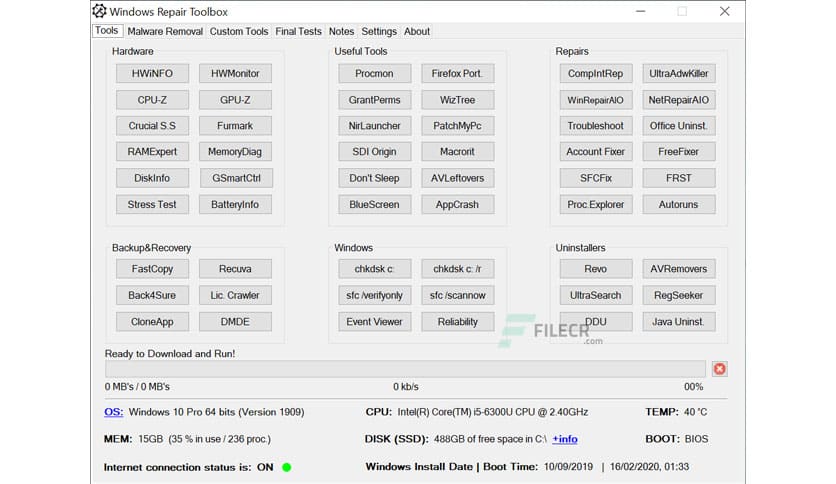This screenshot has height=484, width=836.
Task: Run DMDE
Action: pos(235,322)
